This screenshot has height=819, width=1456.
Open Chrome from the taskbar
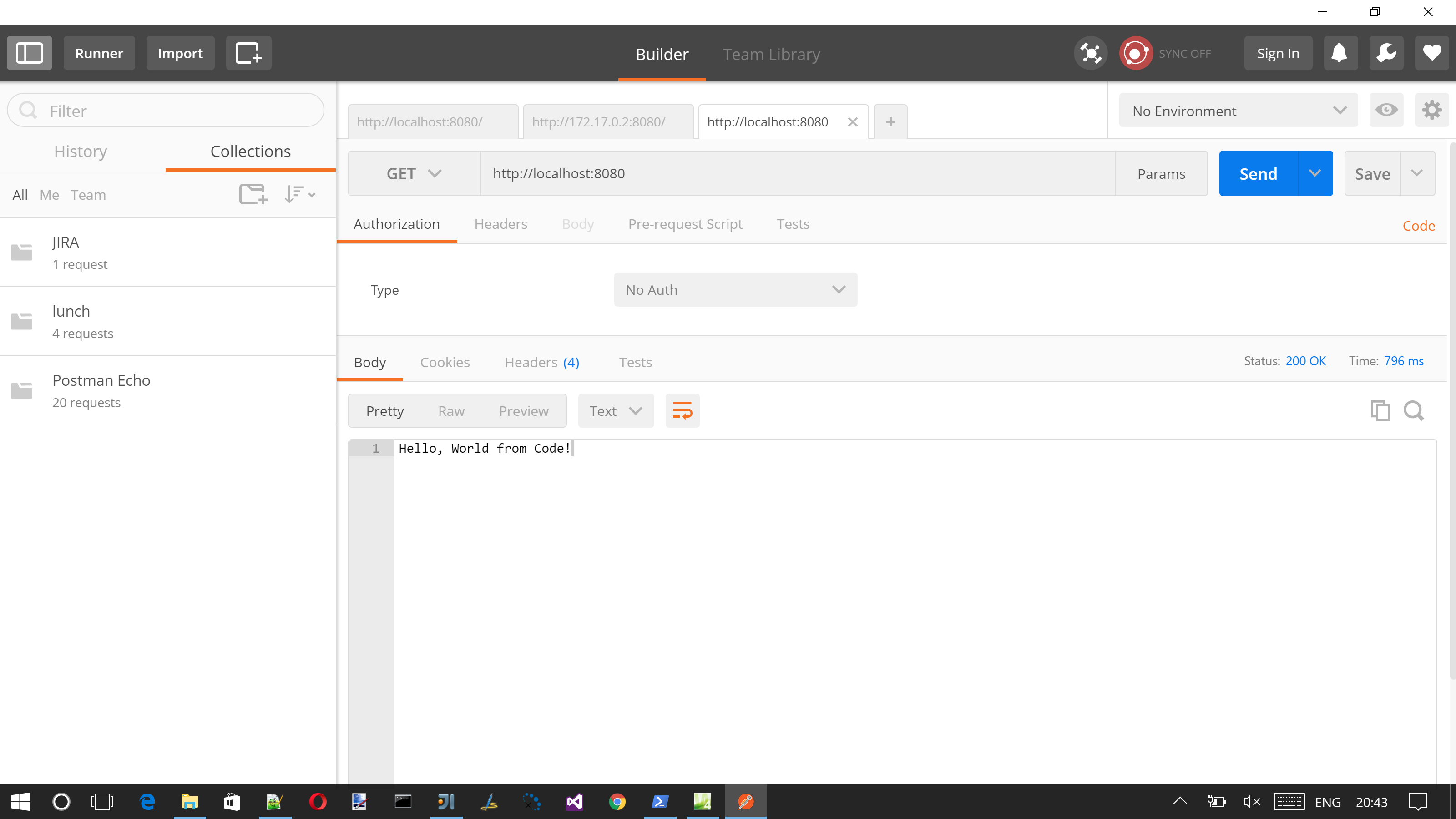(x=617, y=801)
